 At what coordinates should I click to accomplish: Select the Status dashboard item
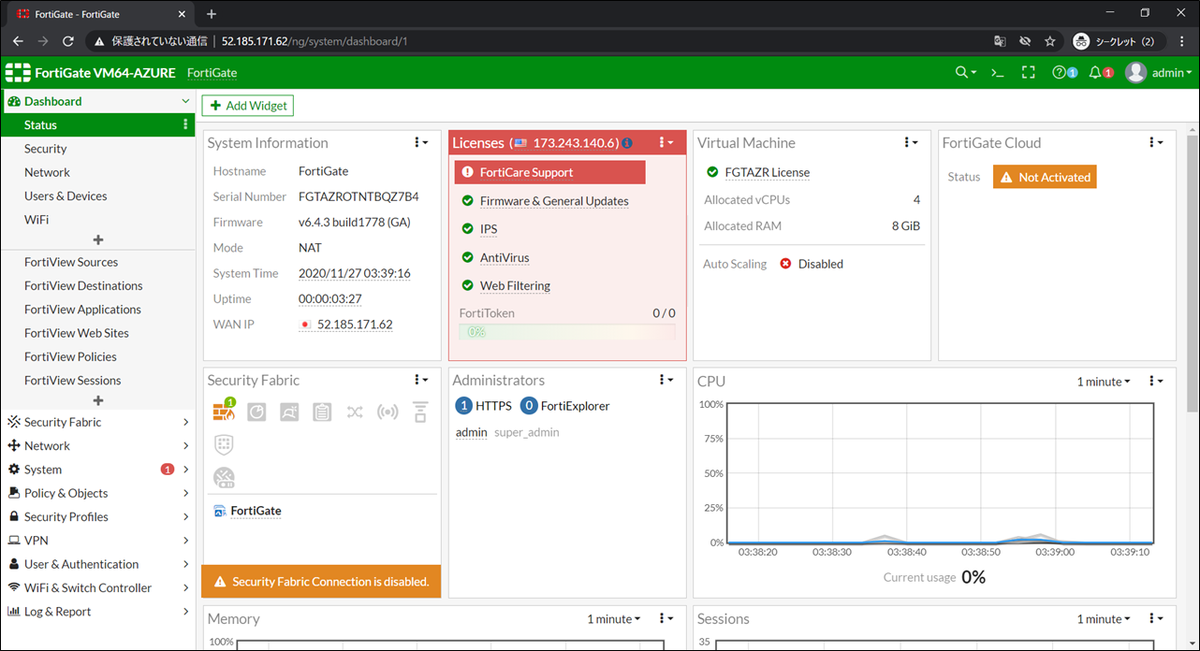pyautogui.click(x=98, y=125)
